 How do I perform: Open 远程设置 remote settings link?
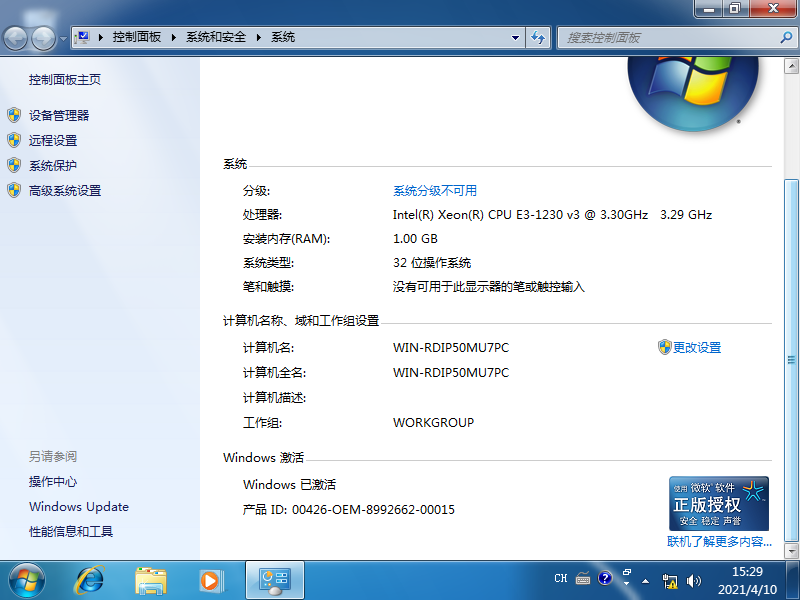tap(53, 141)
